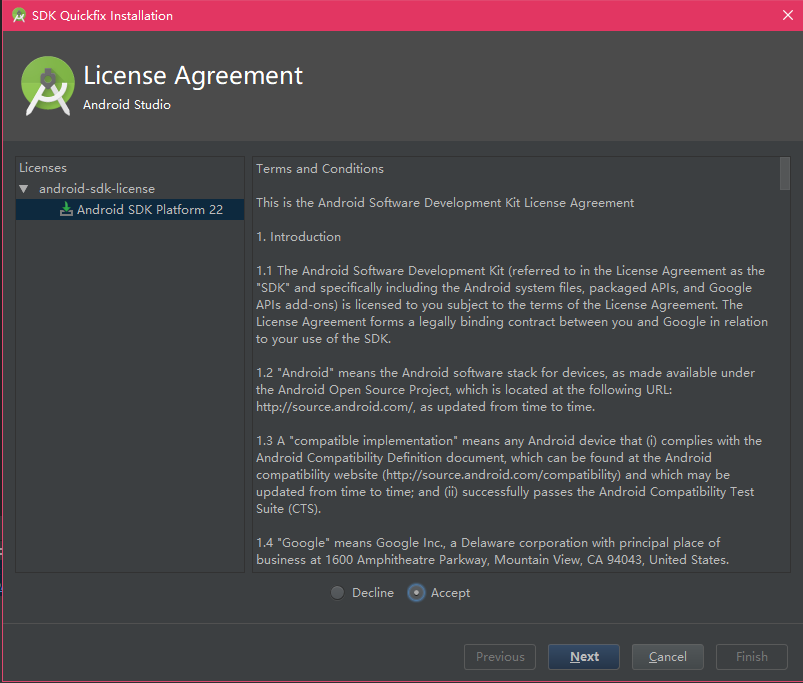Image resolution: width=803 pixels, height=683 pixels.
Task: Collapse the android-sdk-license tree node
Action: point(24,189)
